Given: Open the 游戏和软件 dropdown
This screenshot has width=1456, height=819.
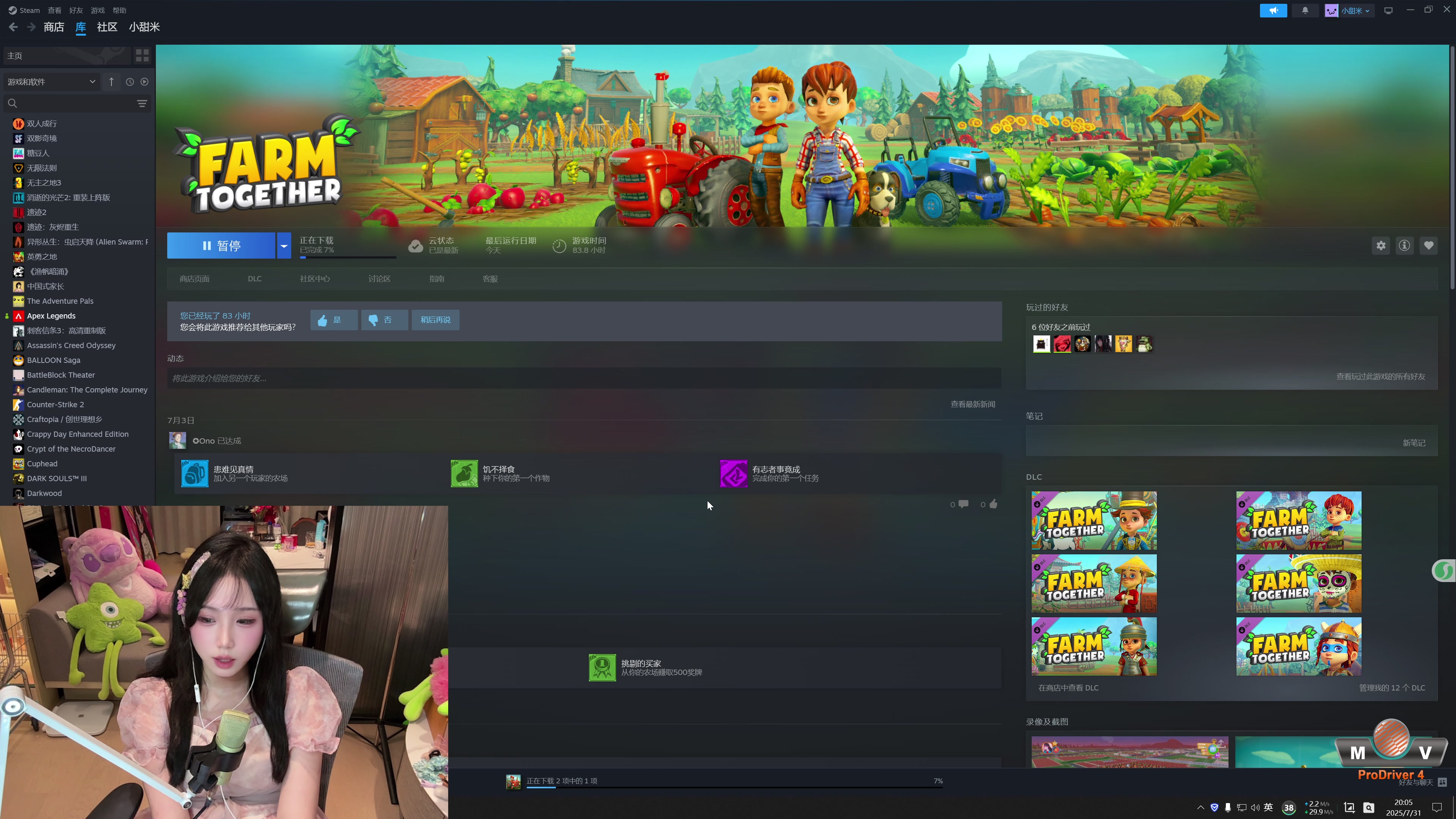Looking at the screenshot, I should click(x=52, y=82).
